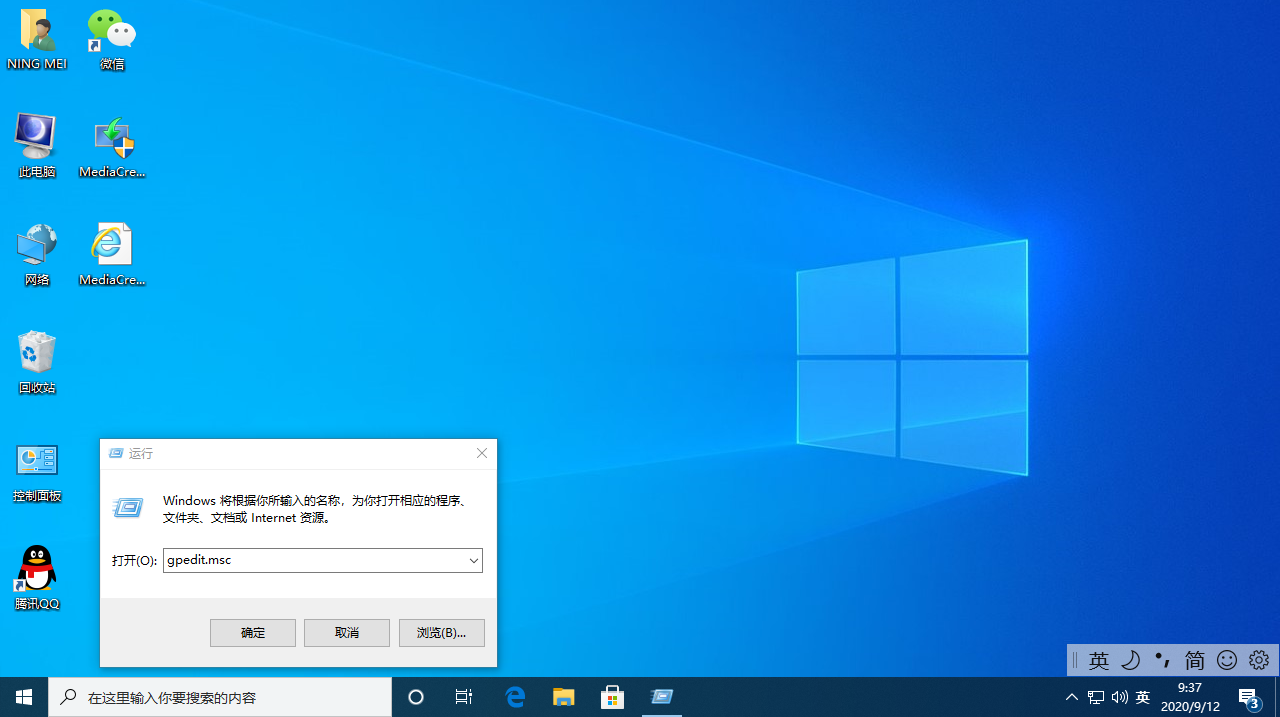Click 确定 to run gpedit.msc
The image size is (1280, 717).
(252, 632)
